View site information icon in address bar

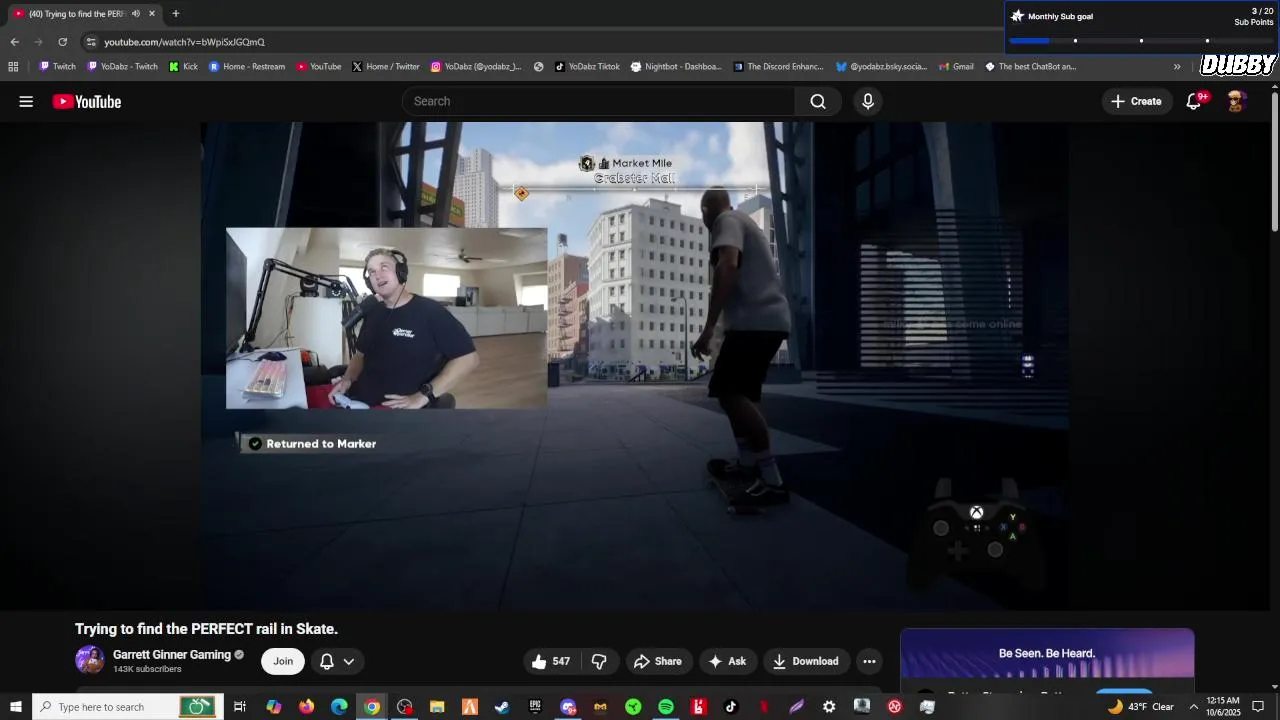click(91, 42)
